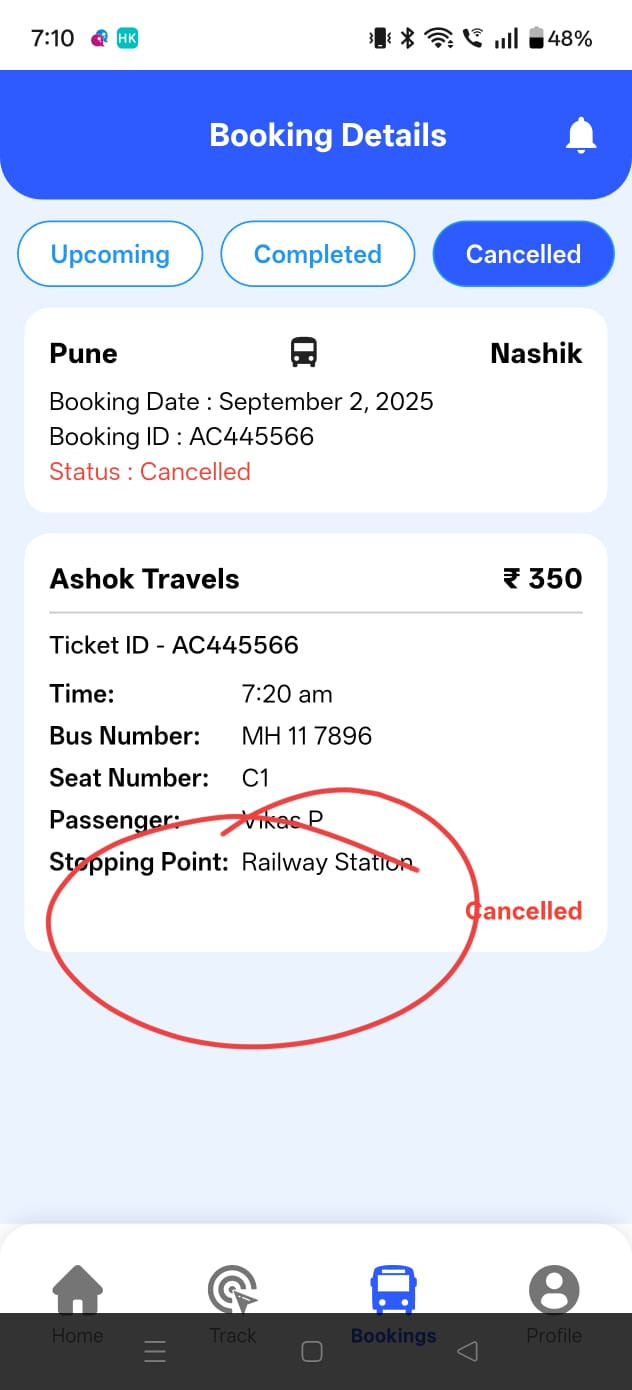Tap the ₹ 350 fare amount
The height and width of the screenshot is (1390, 632).
click(x=542, y=579)
